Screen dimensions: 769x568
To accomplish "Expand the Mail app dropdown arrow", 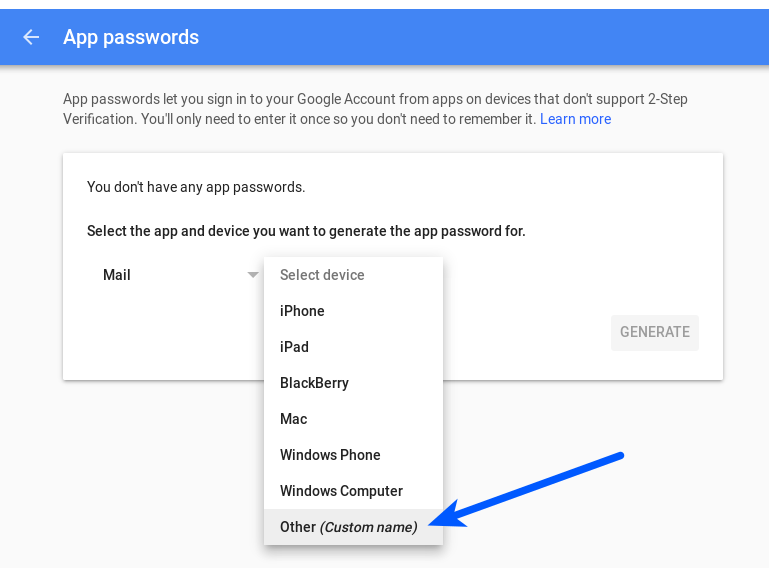I will 253,275.
